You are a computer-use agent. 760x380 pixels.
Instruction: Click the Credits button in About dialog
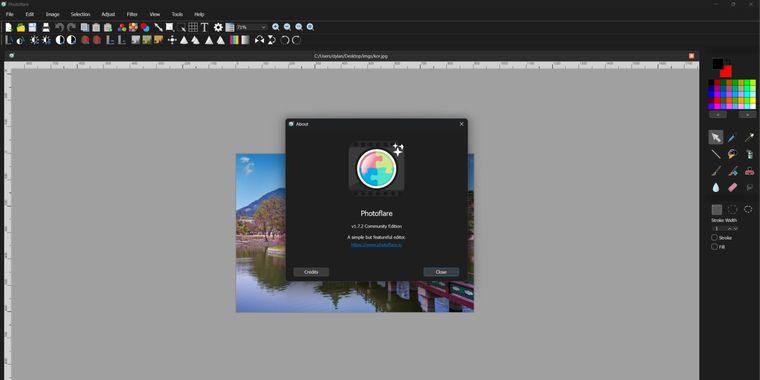(x=311, y=272)
